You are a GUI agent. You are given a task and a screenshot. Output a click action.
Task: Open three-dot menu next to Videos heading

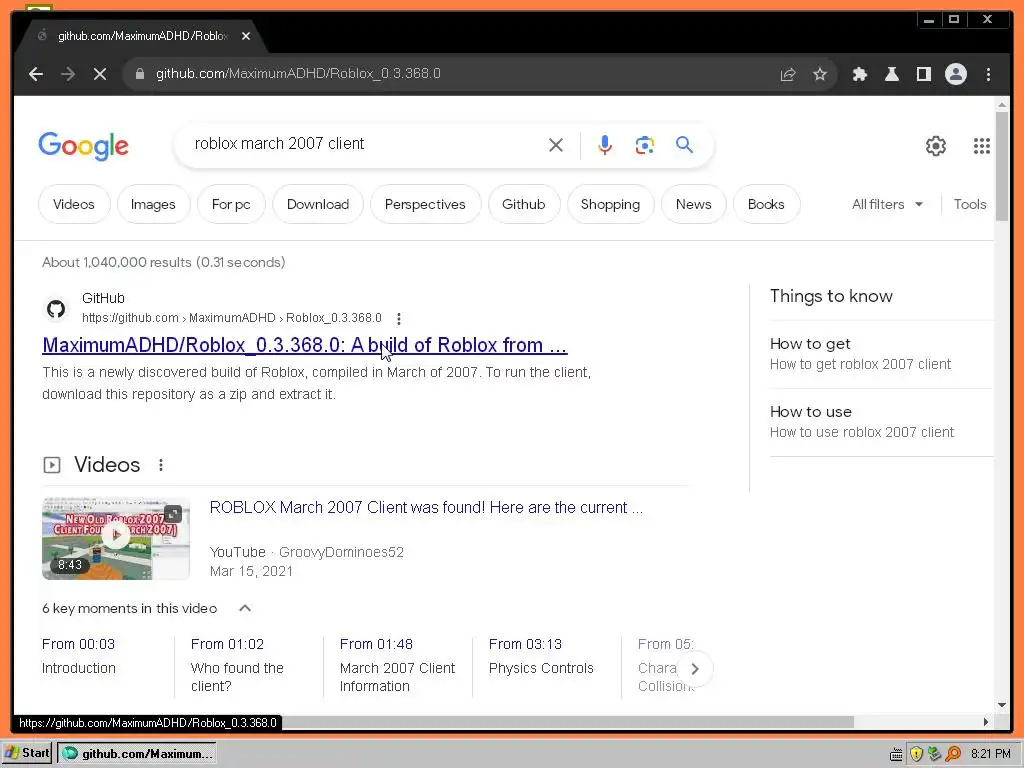pyautogui.click(x=161, y=465)
